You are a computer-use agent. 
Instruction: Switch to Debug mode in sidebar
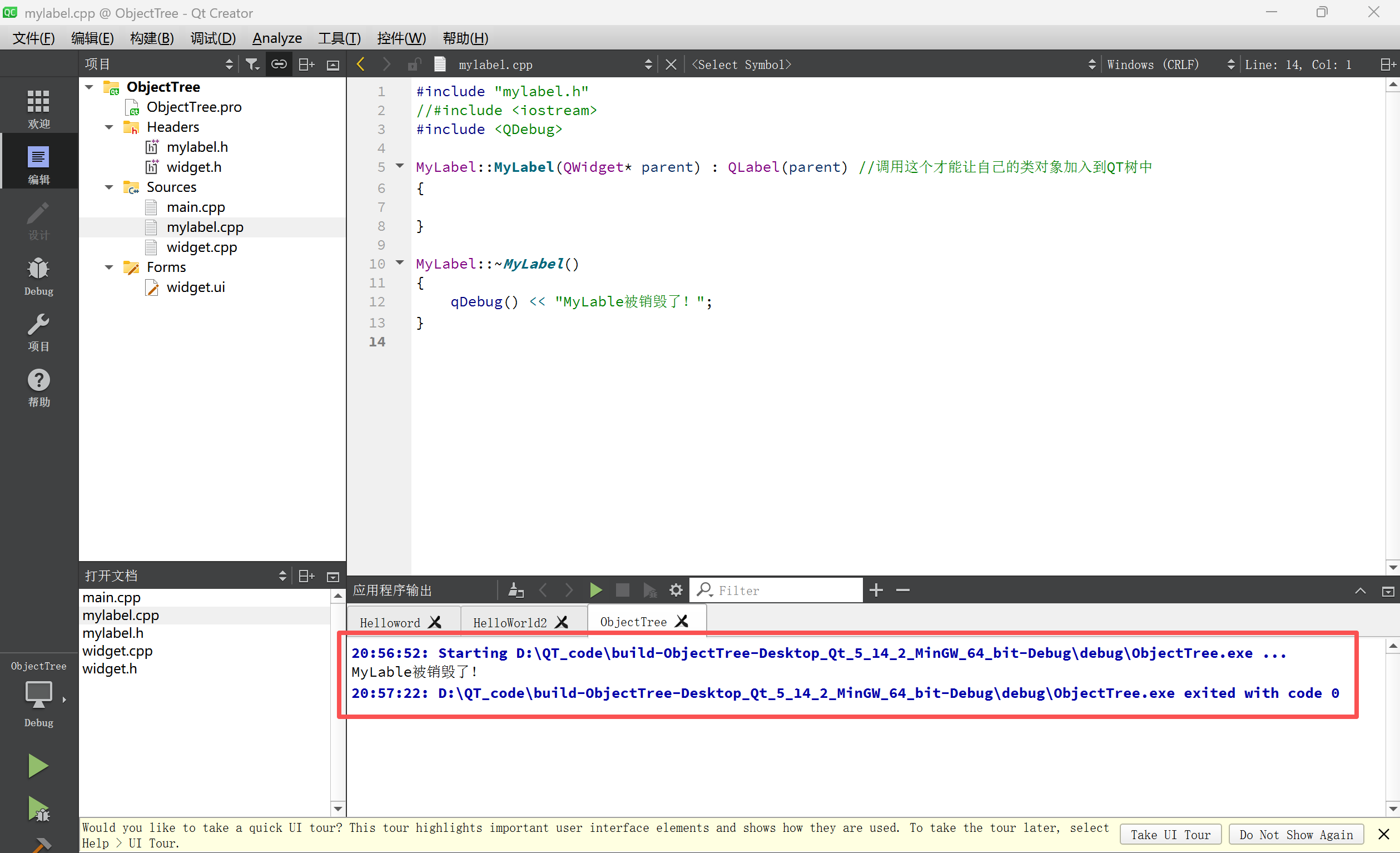tap(38, 276)
